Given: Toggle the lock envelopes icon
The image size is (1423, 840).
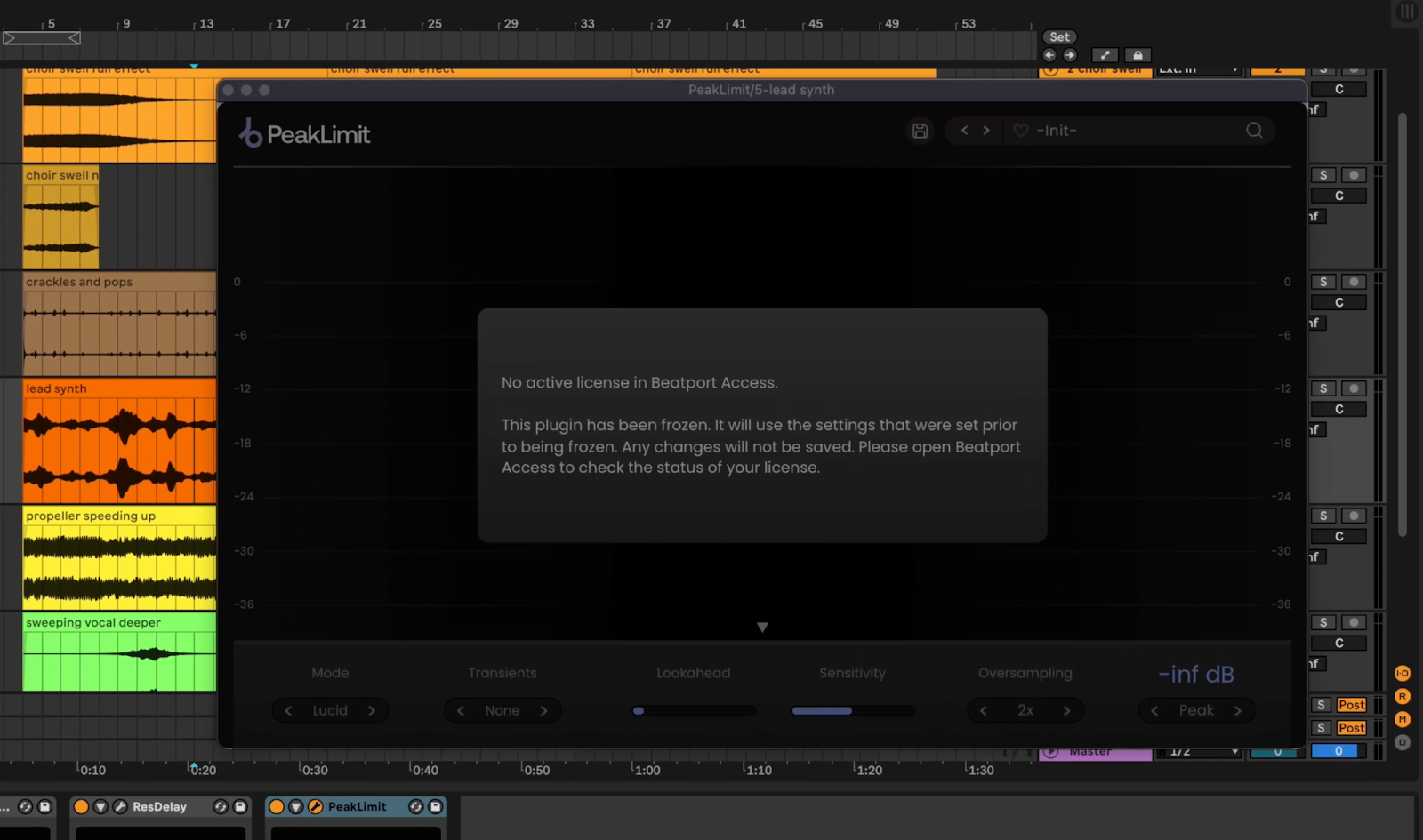Looking at the screenshot, I should [x=1138, y=55].
